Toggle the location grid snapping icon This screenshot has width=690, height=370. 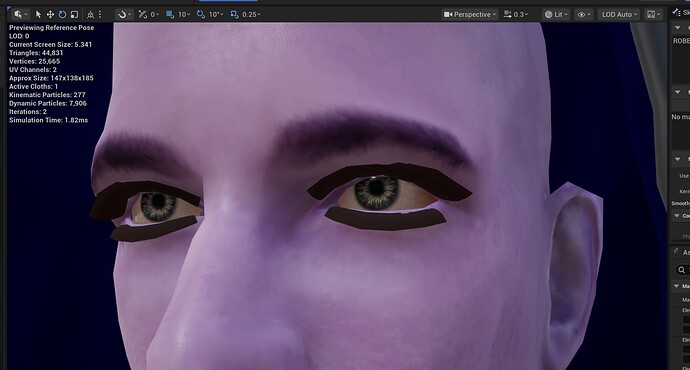click(170, 15)
